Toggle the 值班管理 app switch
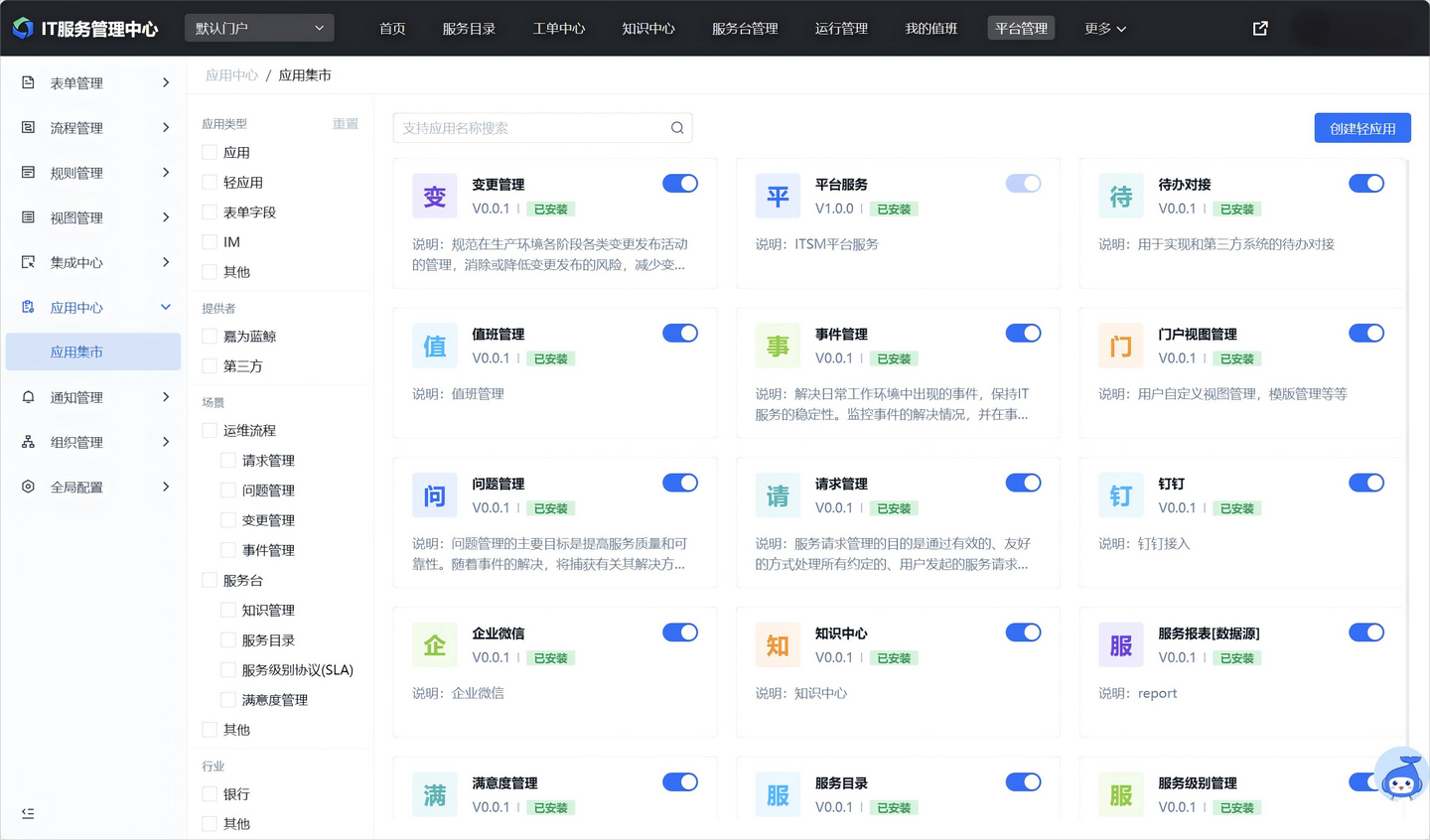This screenshot has height=840, width=1430. pyautogui.click(x=680, y=334)
